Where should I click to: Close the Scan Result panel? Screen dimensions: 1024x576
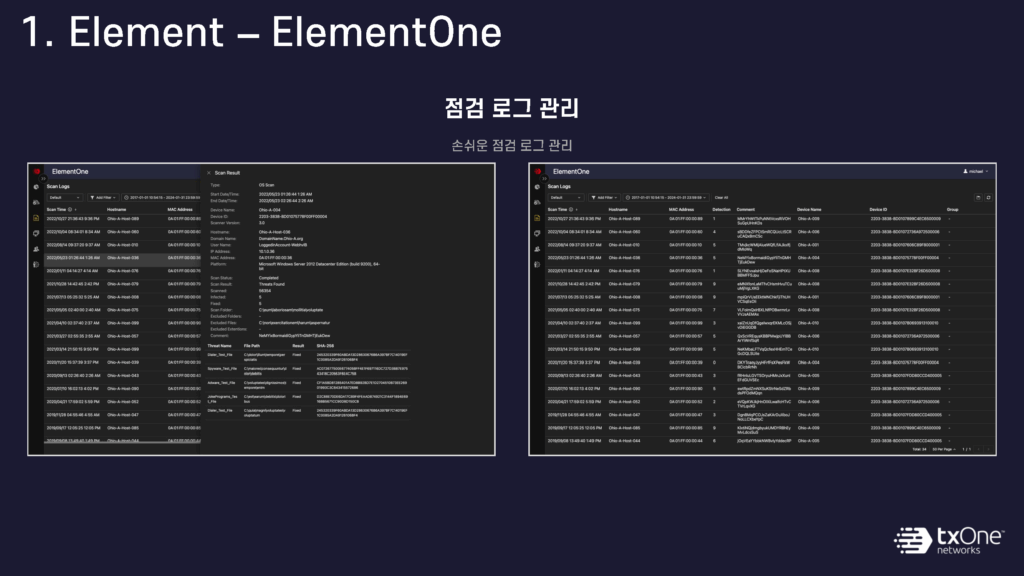pos(208,173)
